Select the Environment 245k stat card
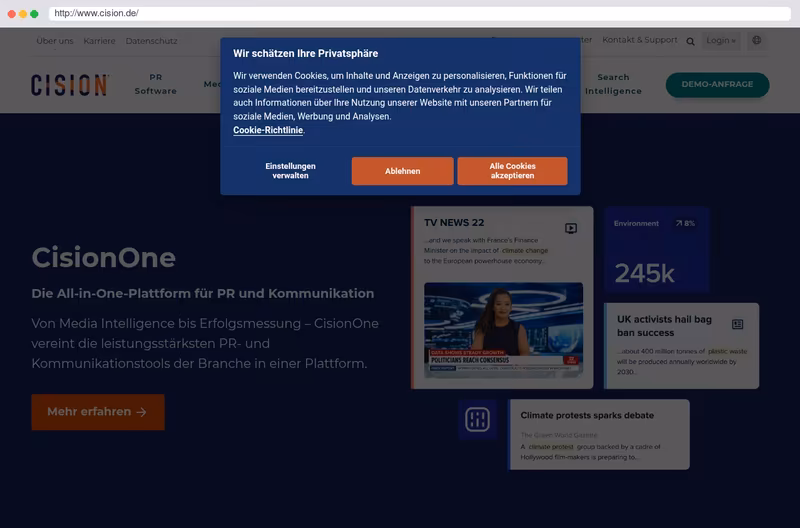 657,249
